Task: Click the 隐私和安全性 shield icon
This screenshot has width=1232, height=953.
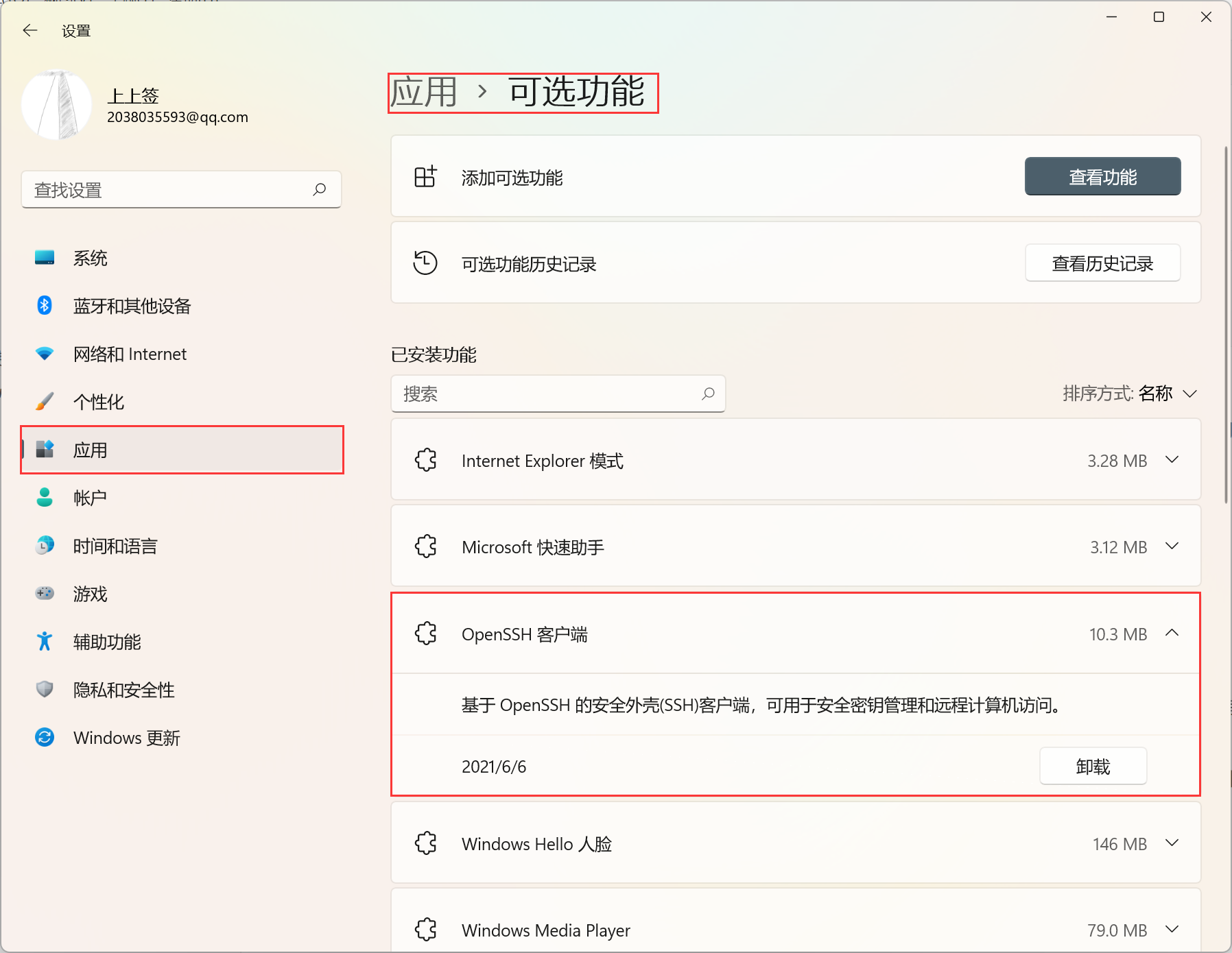Action: (x=45, y=690)
